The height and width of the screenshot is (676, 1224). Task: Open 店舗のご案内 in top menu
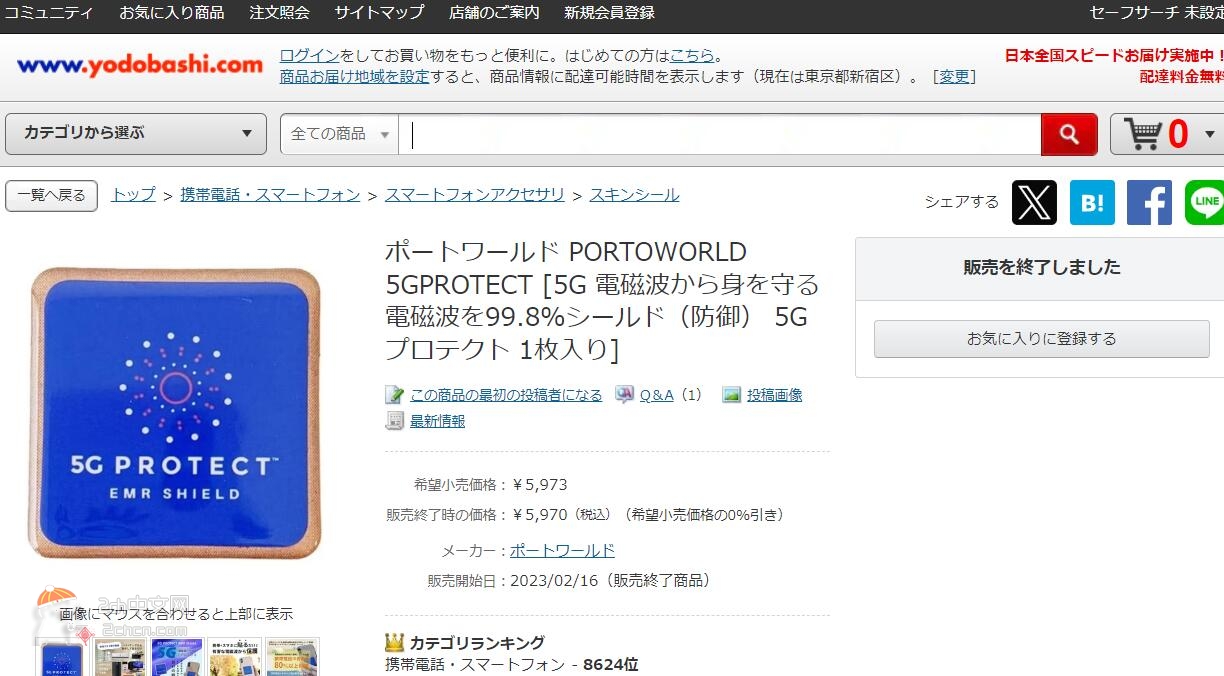(x=494, y=13)
